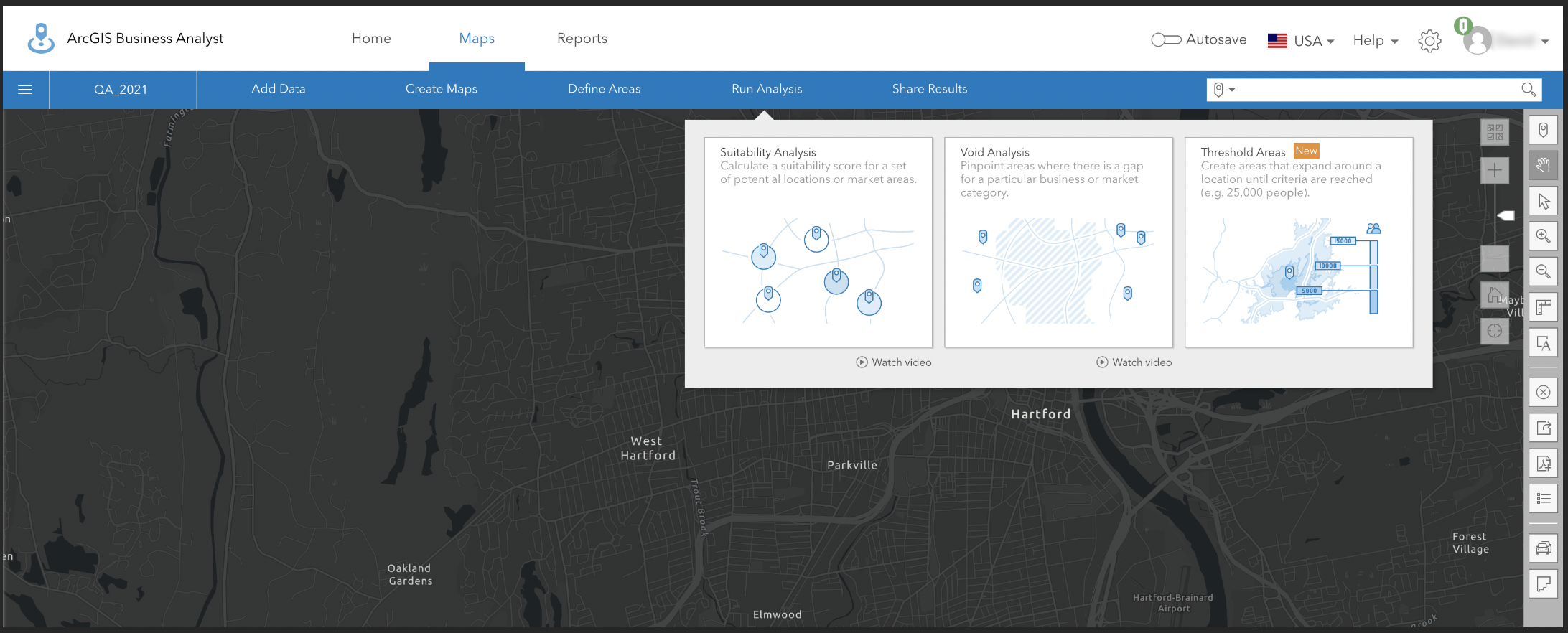Click the Hartford label on the map
1568x633 pixels.
(1040, 414)
